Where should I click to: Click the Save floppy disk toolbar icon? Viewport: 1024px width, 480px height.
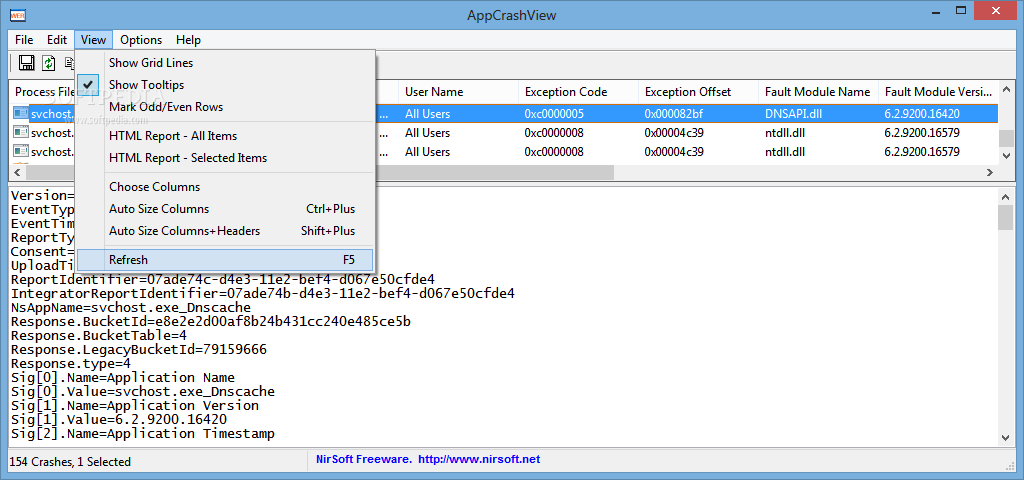(27, 63)
